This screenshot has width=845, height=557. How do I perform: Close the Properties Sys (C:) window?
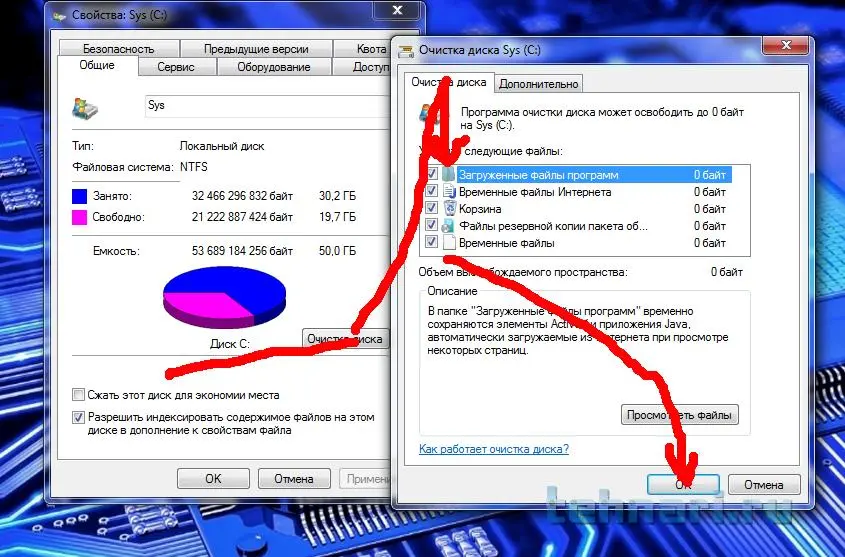click(397, 10)
